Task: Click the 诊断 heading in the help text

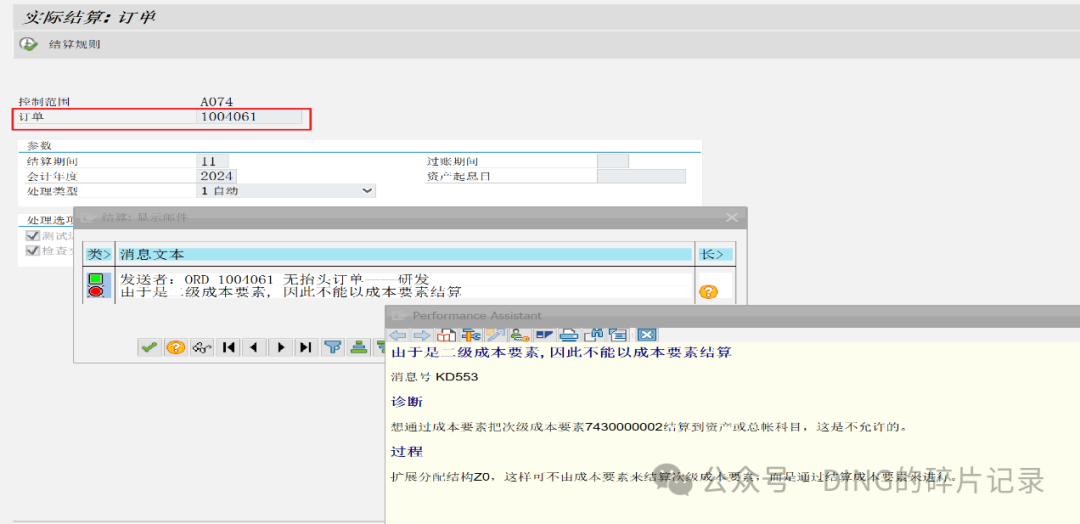Action: click(x=407, y=401)
